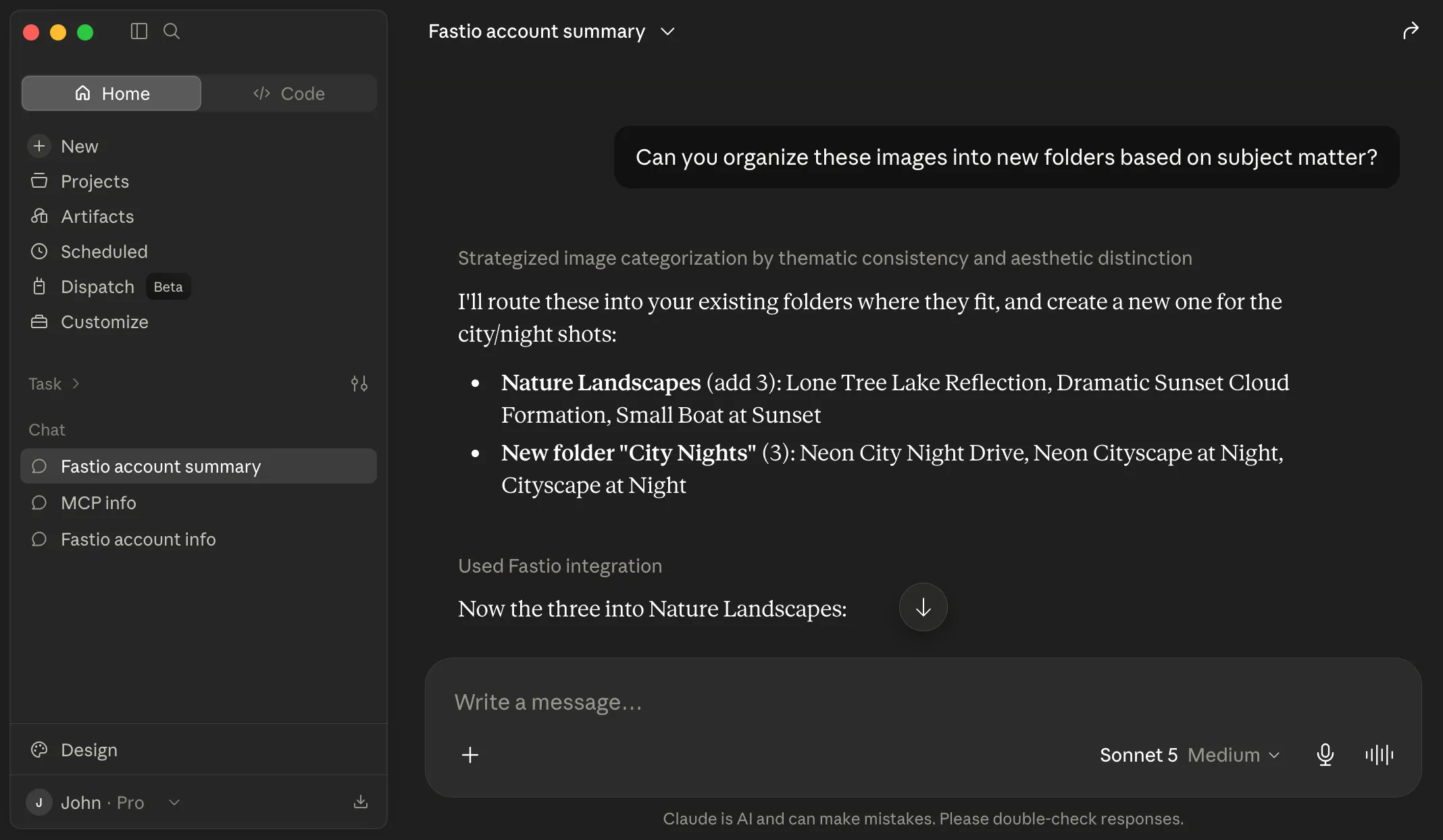Open the MCP info chat

click(199, 502)
